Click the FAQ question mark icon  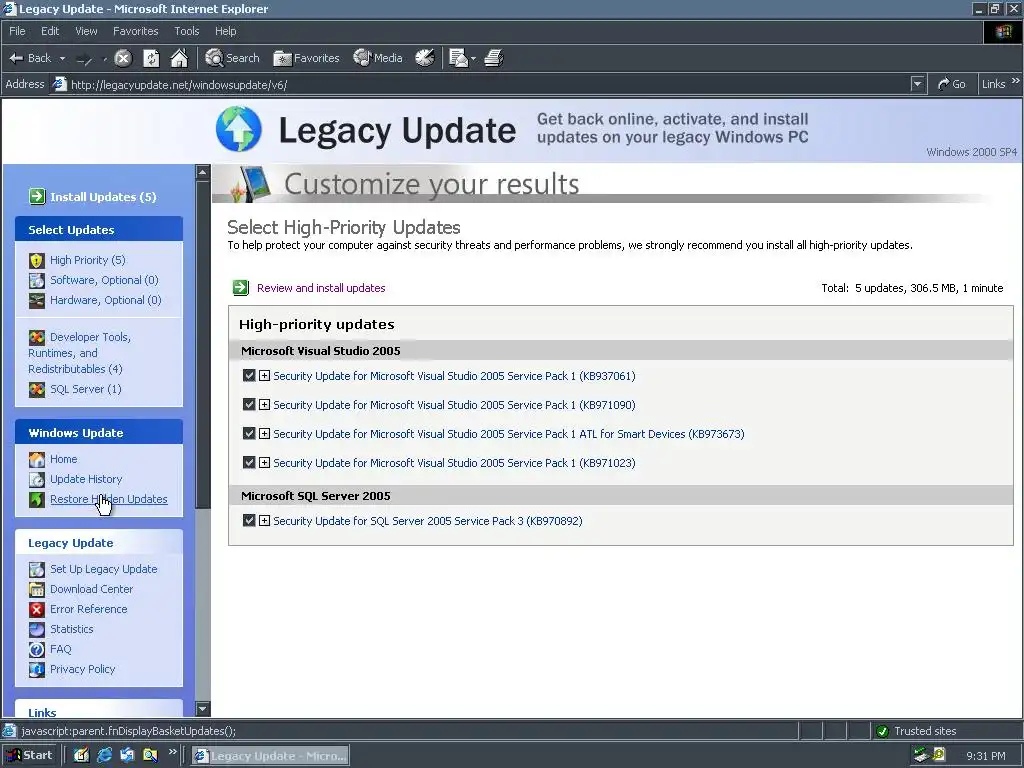[x=37, y=649]
